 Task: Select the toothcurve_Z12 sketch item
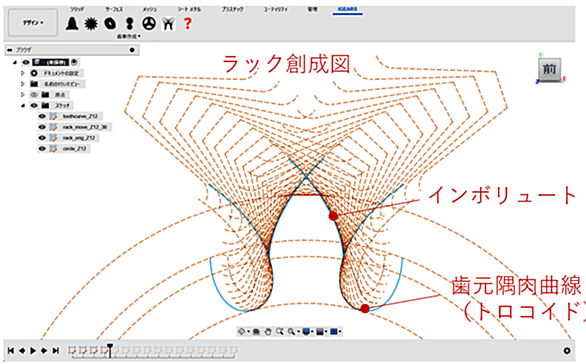80,116
